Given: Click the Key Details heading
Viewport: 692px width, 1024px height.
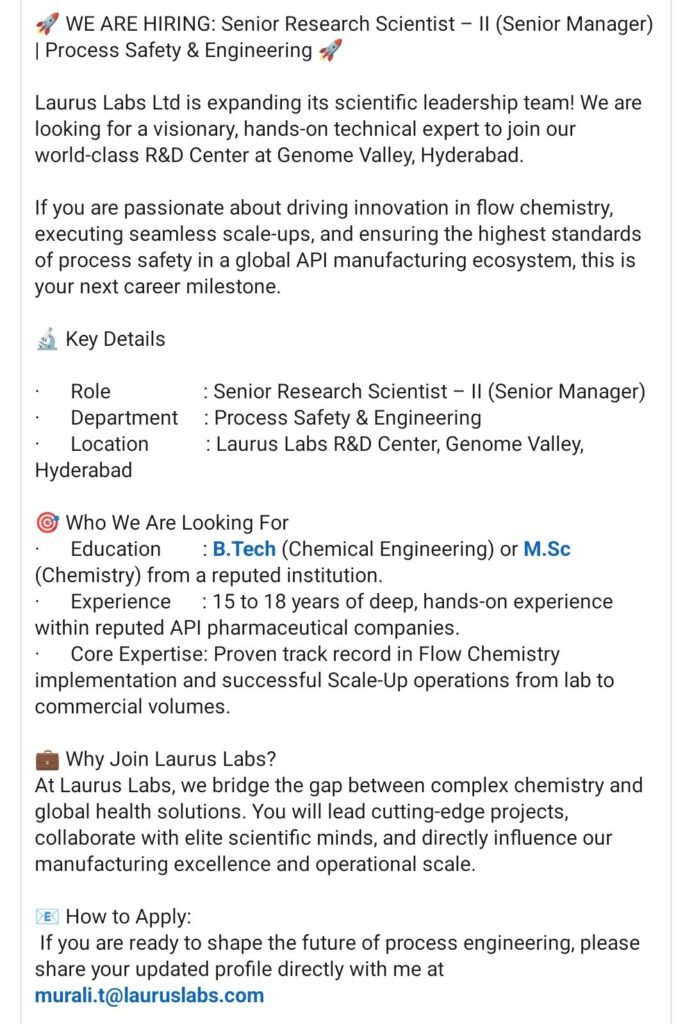Looking at the screenshot, I should (x=116, y=340).
